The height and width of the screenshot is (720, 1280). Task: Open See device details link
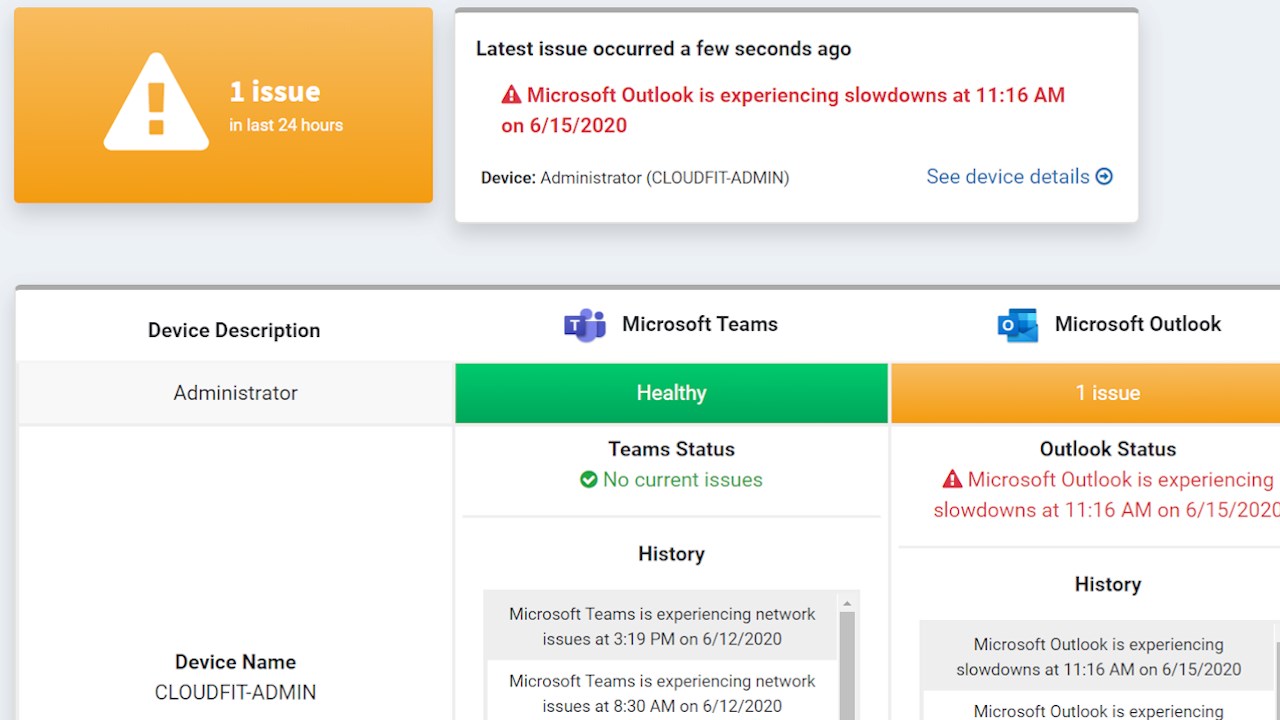tap(1019, 177)
